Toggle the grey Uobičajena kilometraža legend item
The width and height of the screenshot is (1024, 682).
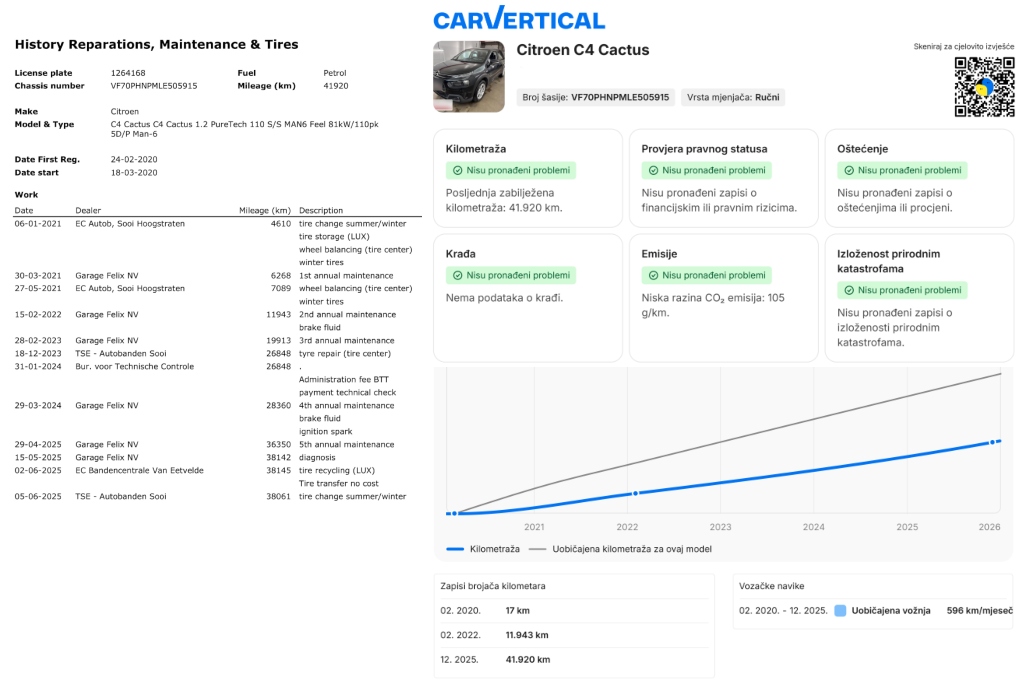(x=620, y=549)
